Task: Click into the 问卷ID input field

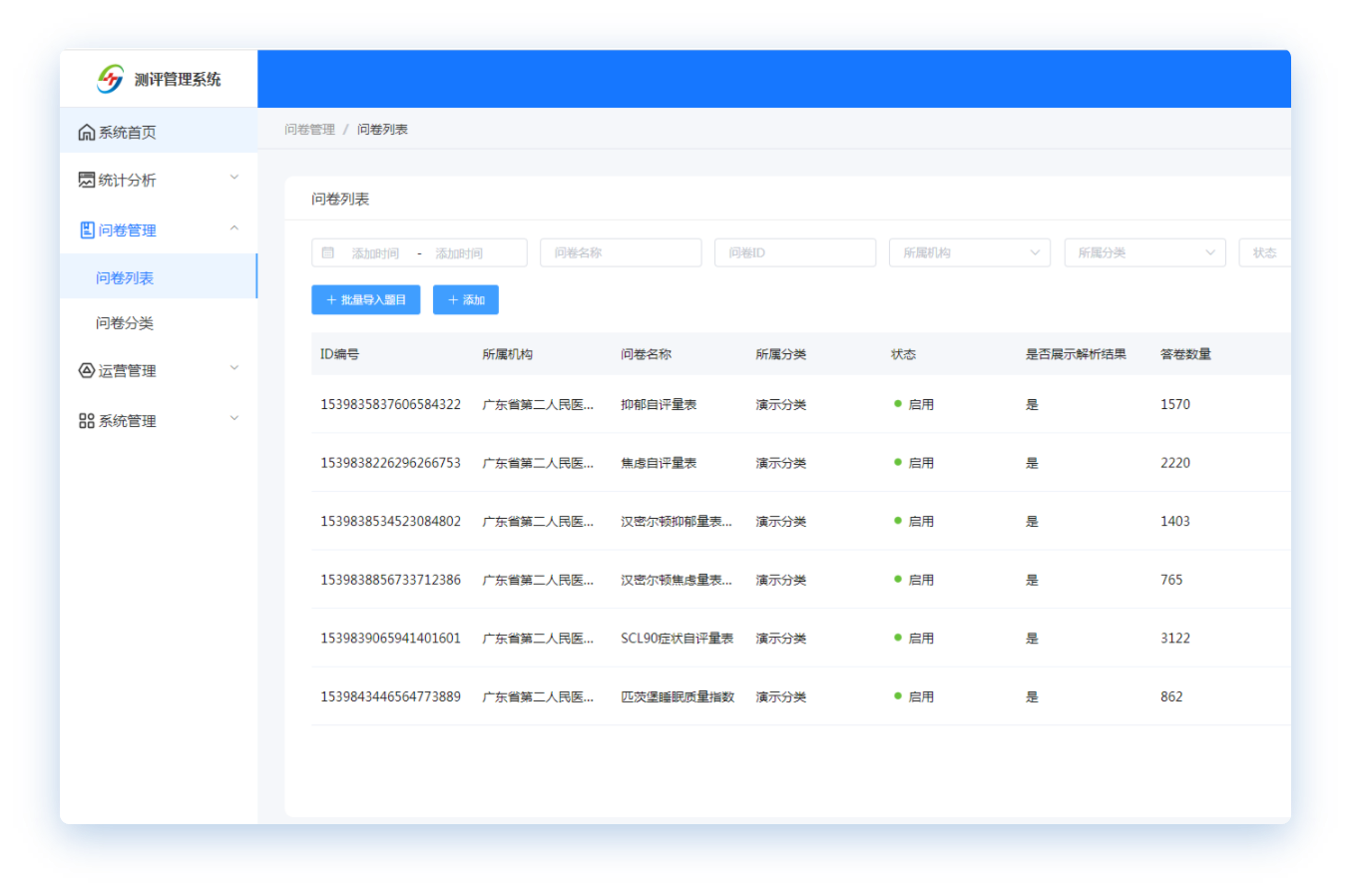Action: [x=794, y=253]
